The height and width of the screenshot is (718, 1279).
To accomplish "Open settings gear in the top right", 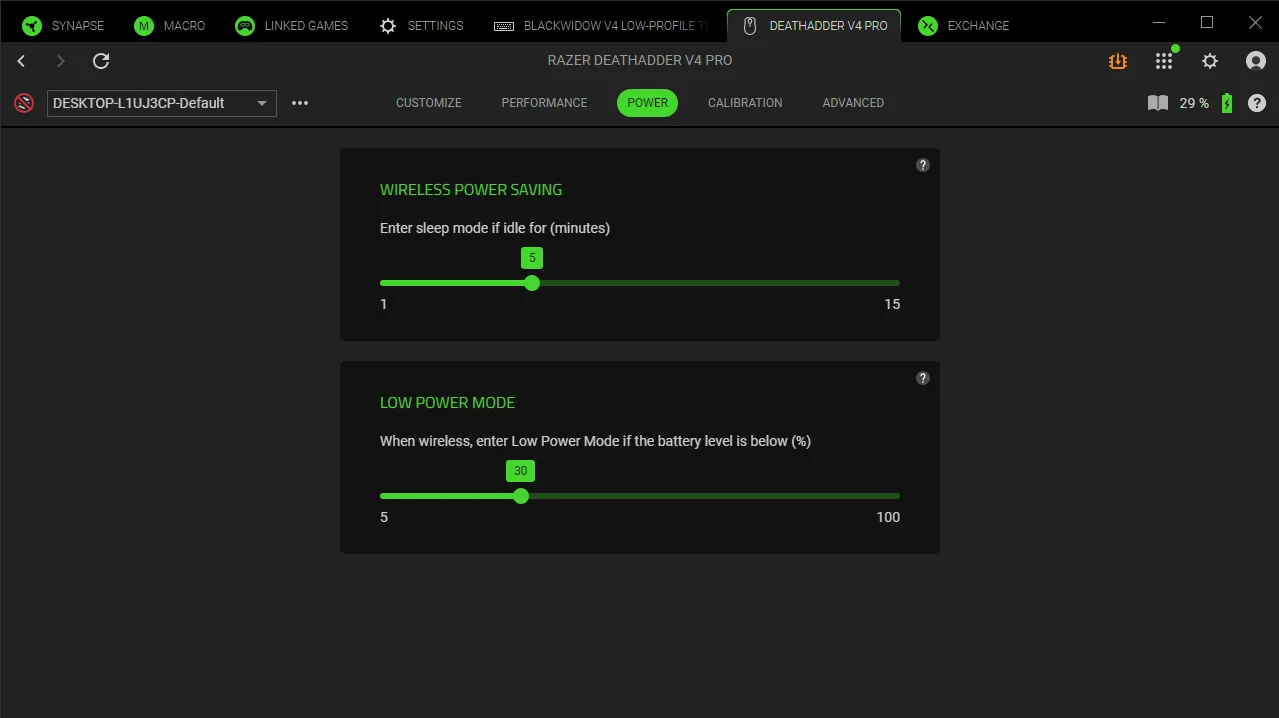I will 1210,61.
